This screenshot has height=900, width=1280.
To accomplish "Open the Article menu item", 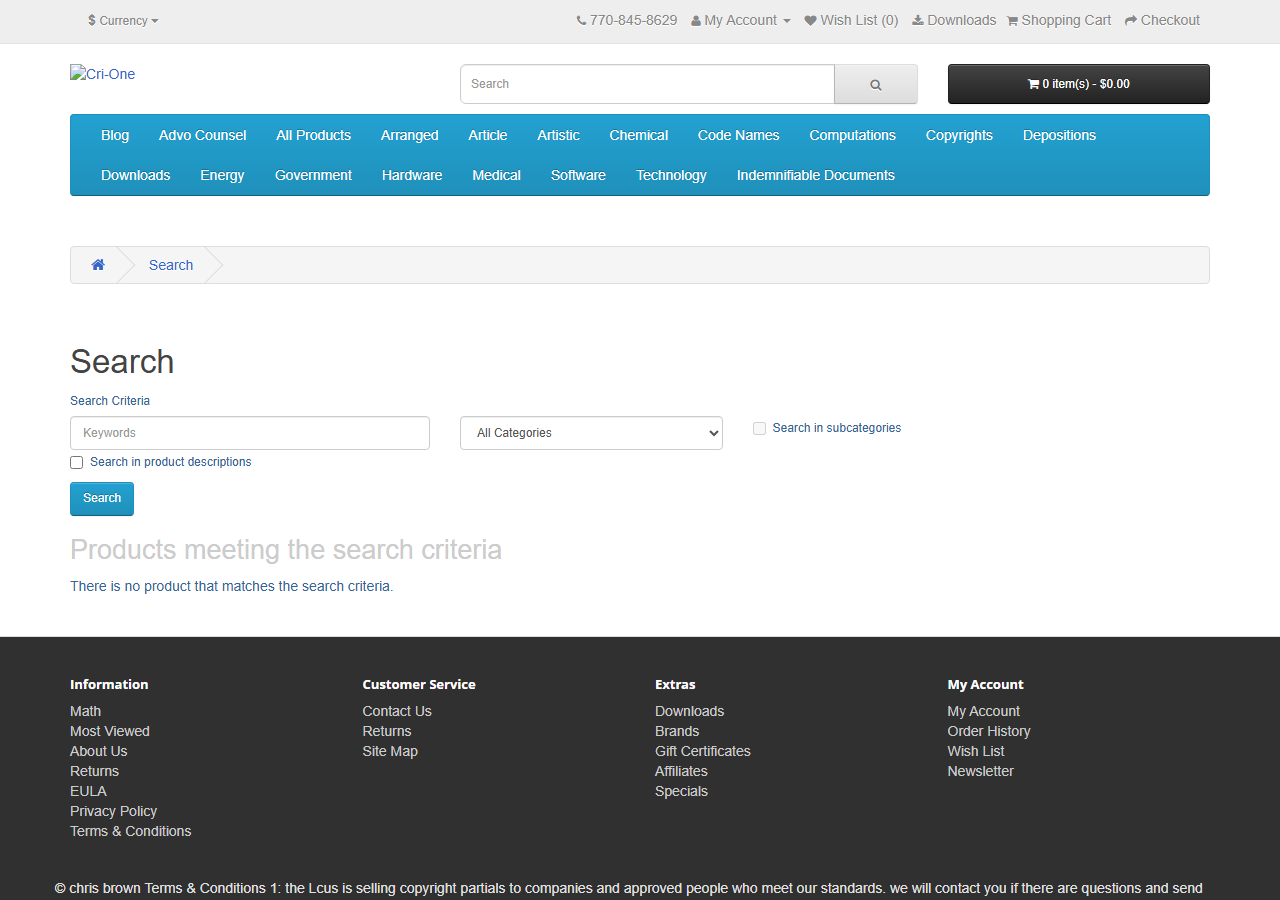I will click(x=488, y=135).
